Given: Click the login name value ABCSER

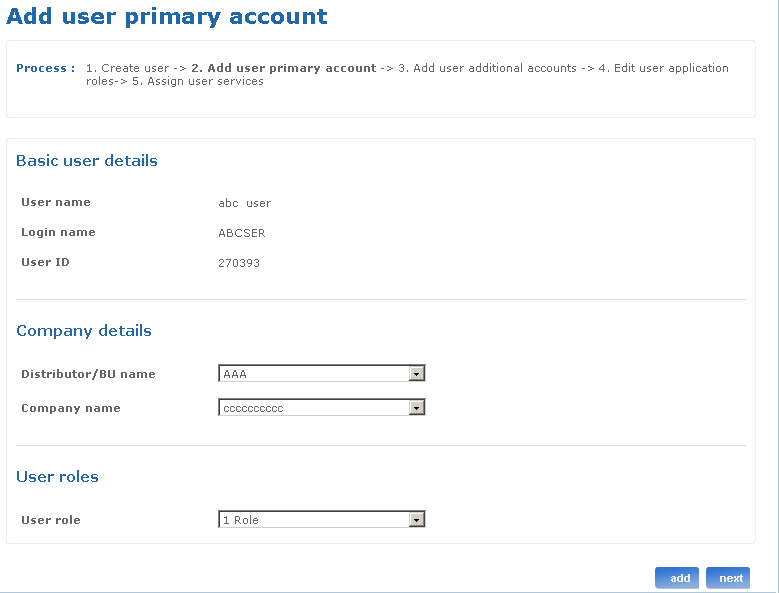Looking at the screenshot, I should [242, 233].
